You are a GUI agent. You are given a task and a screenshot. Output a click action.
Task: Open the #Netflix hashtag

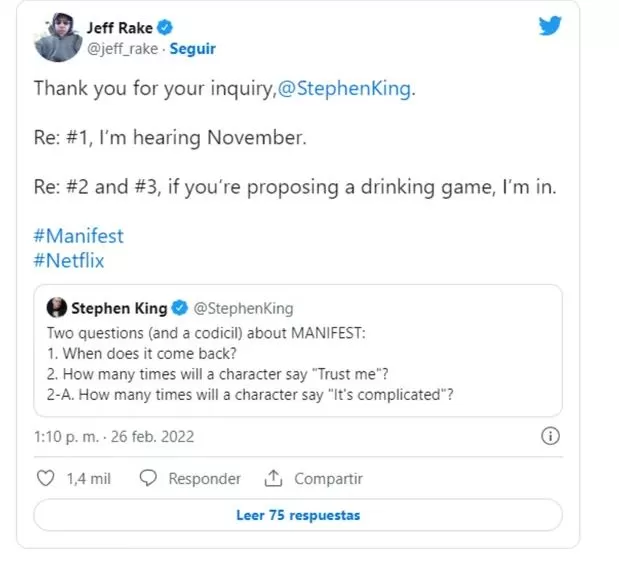coord(69,261)
